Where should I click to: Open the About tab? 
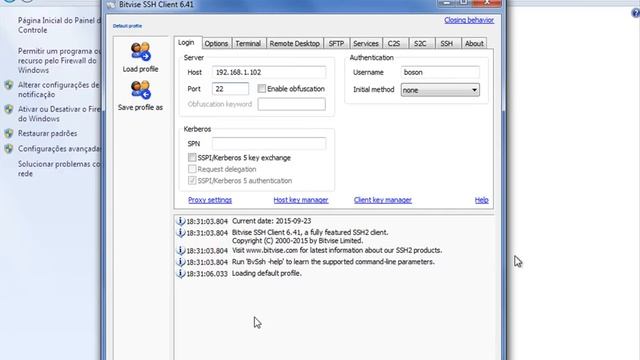tap(474, 43)
